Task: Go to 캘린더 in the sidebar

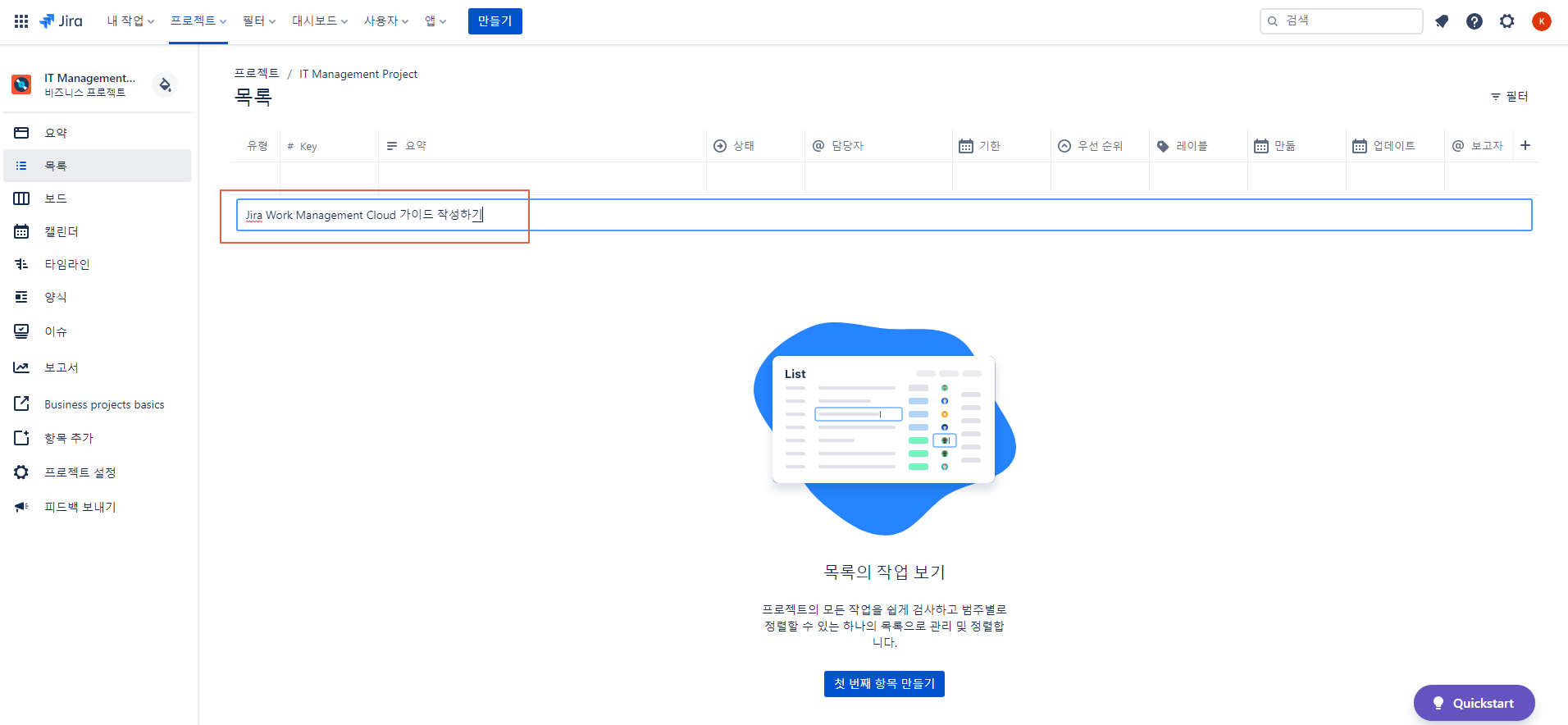Action: 62,232
